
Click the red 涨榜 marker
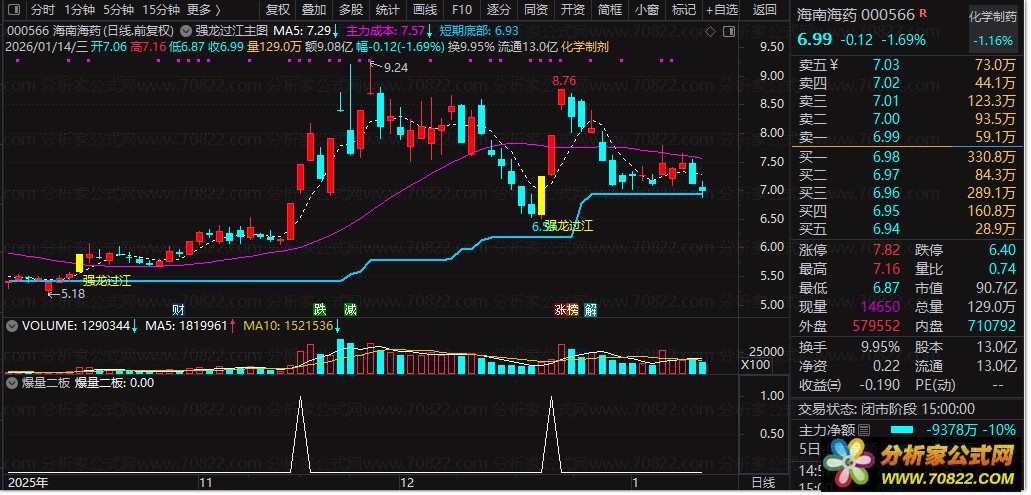(565, 309)
